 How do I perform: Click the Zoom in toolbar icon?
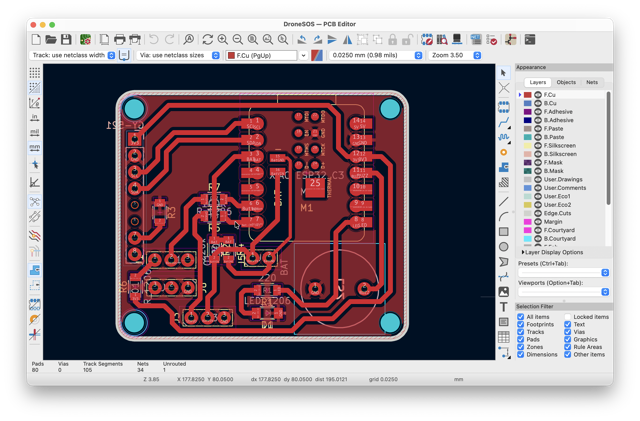coord(223,40)
